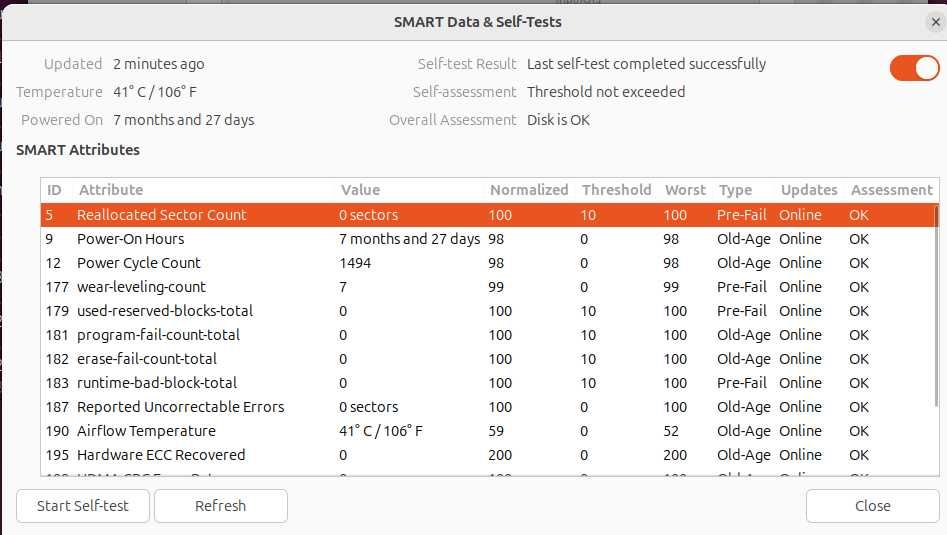This screenshot has height=535, width=947.
Task: Toggle the SMART enabled switch off
Action: click(x=914, y=68)
